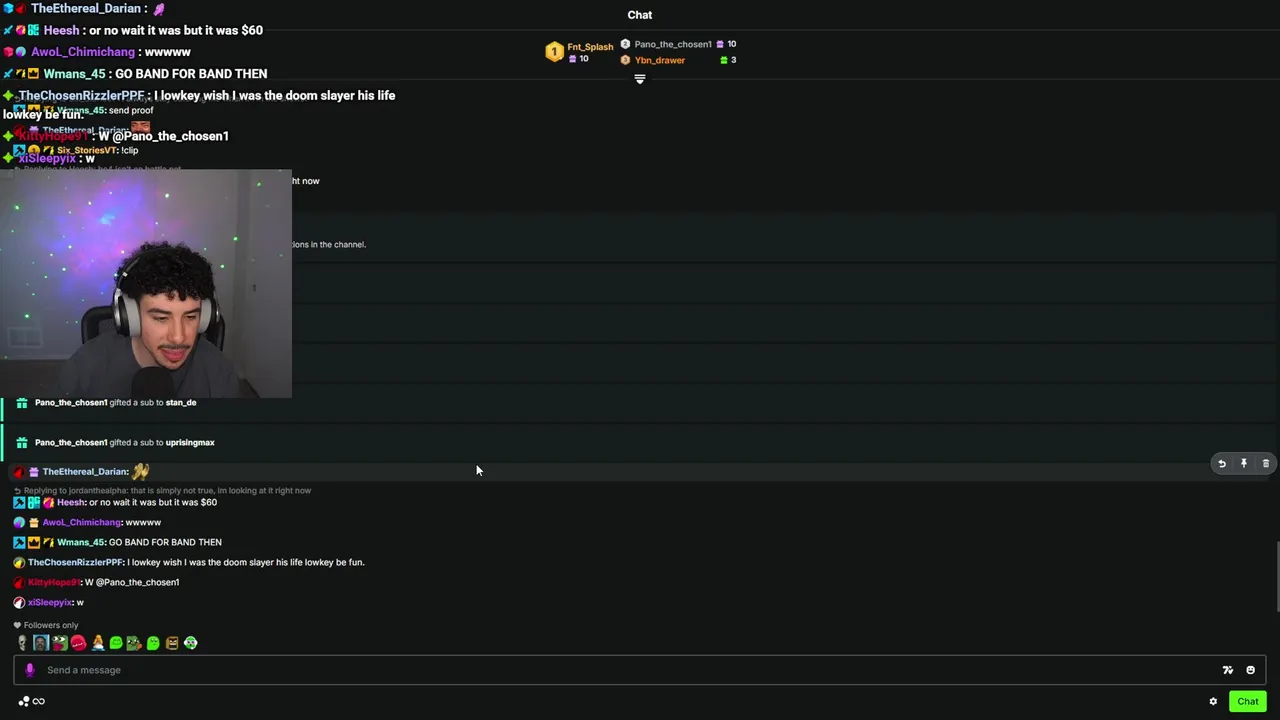
Task: Click the Replying to jordanthealpha line
Action: 162,491
